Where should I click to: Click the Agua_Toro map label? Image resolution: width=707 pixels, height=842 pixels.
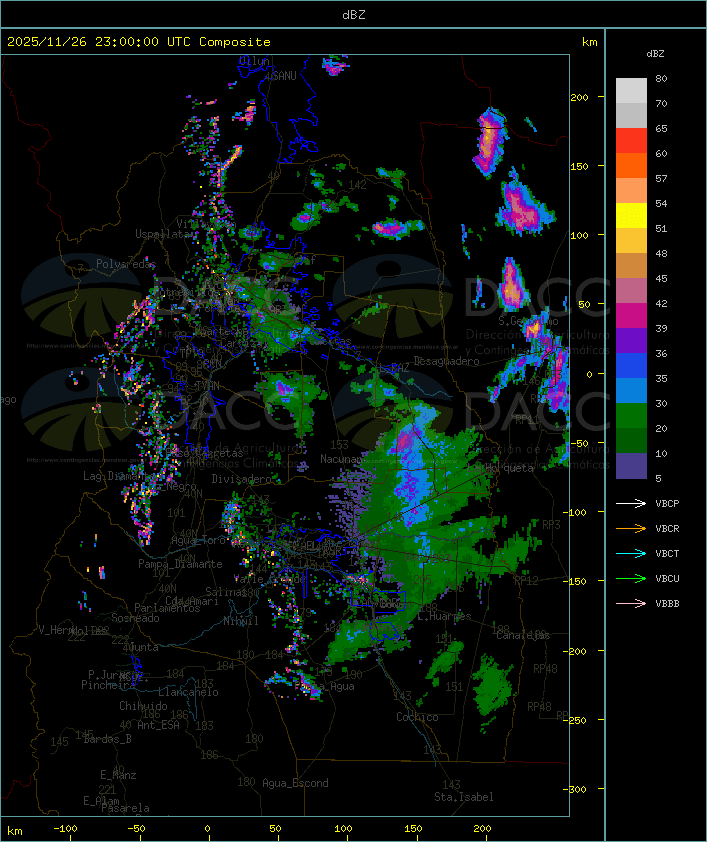pos(198,540)
